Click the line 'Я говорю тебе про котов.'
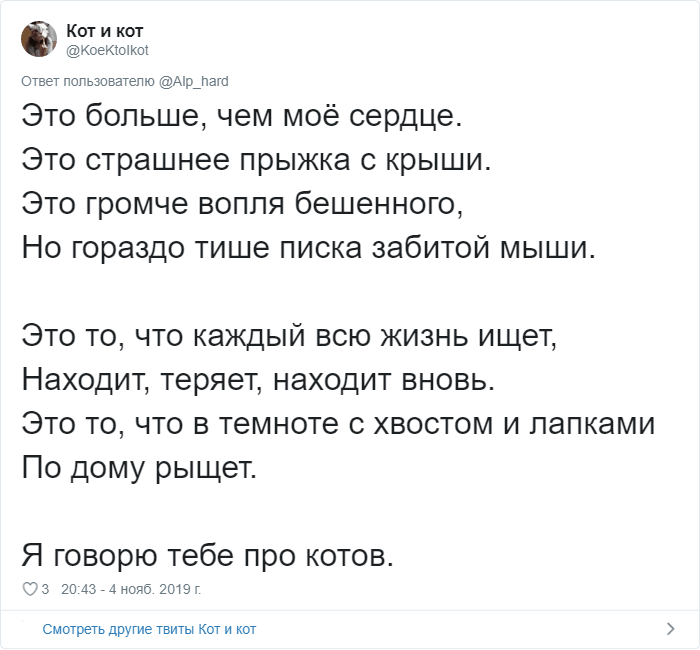The image size is (700, 650). [x=208, y=556]
